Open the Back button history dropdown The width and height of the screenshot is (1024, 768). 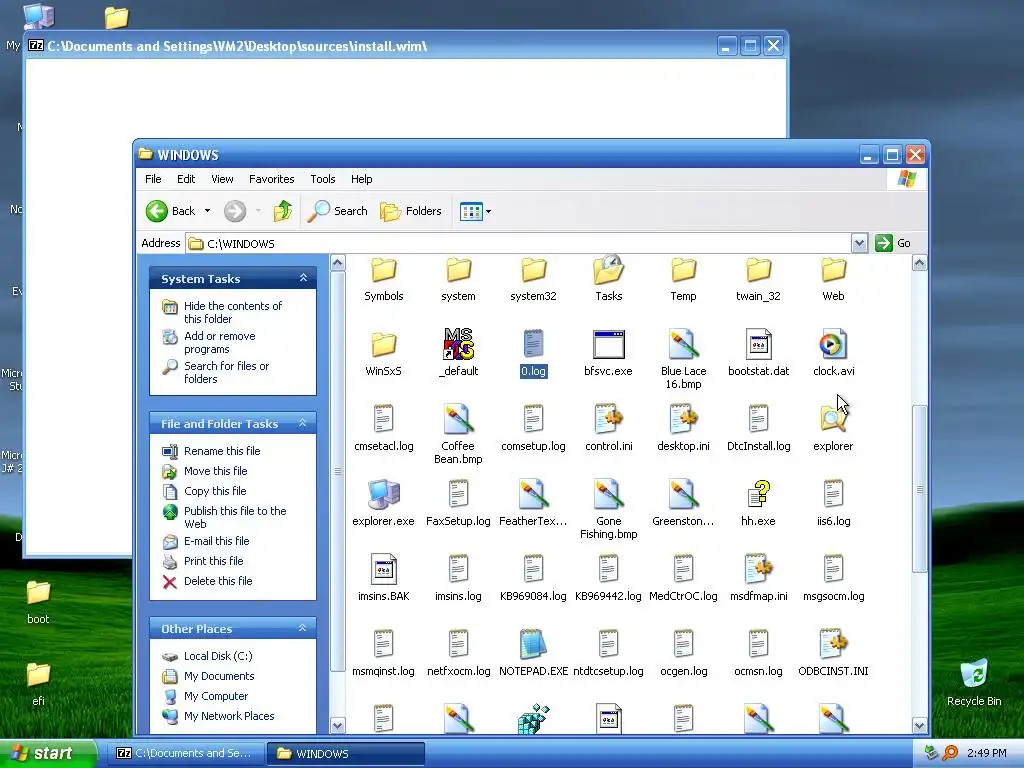pos(208,211)
